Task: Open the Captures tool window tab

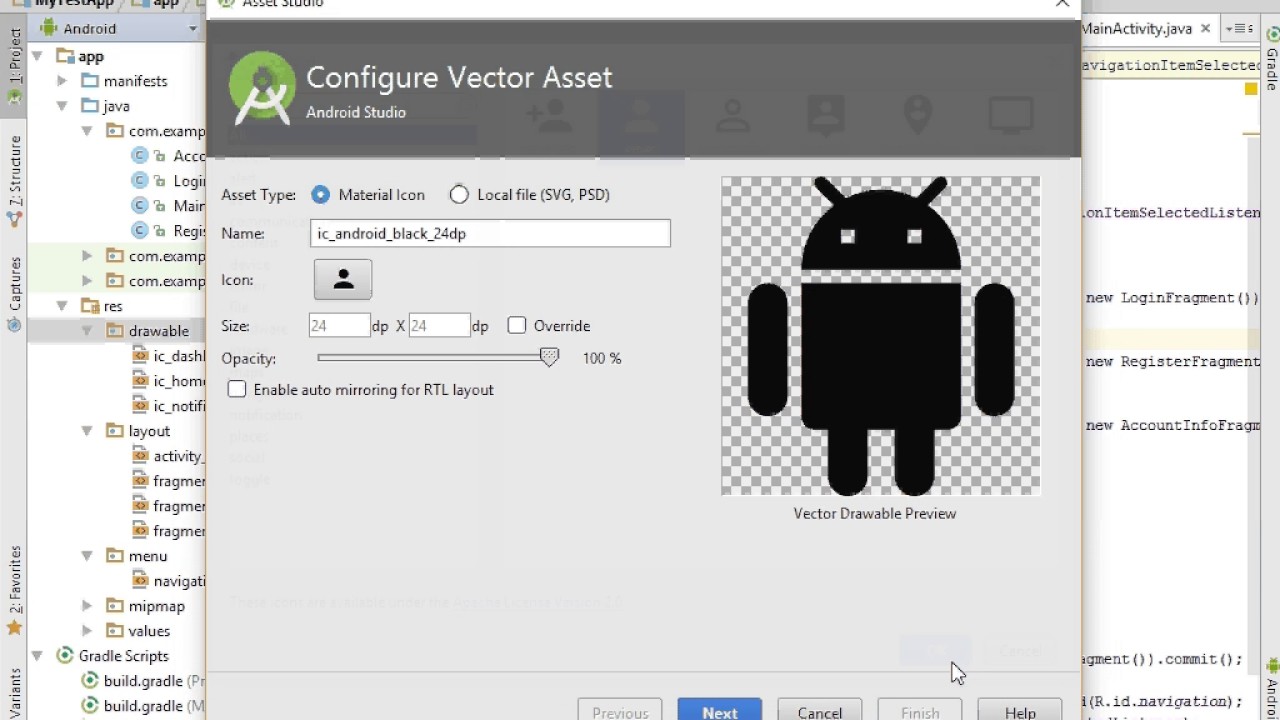Action: 14,294
